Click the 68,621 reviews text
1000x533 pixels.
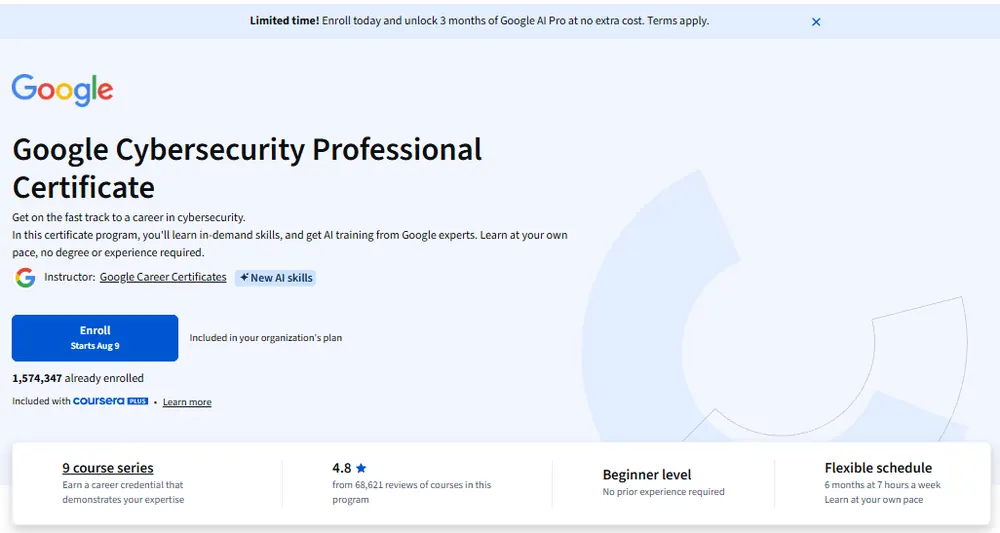[x=411, y=492]
